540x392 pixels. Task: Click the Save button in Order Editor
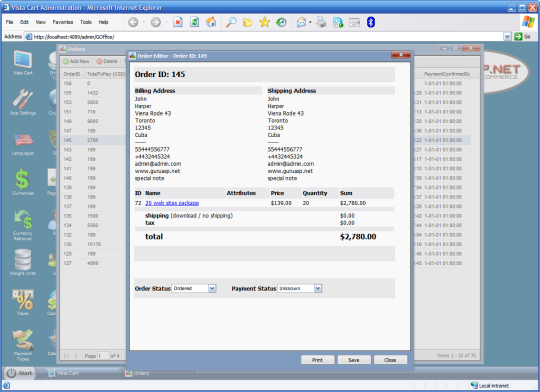click(354, 360)
